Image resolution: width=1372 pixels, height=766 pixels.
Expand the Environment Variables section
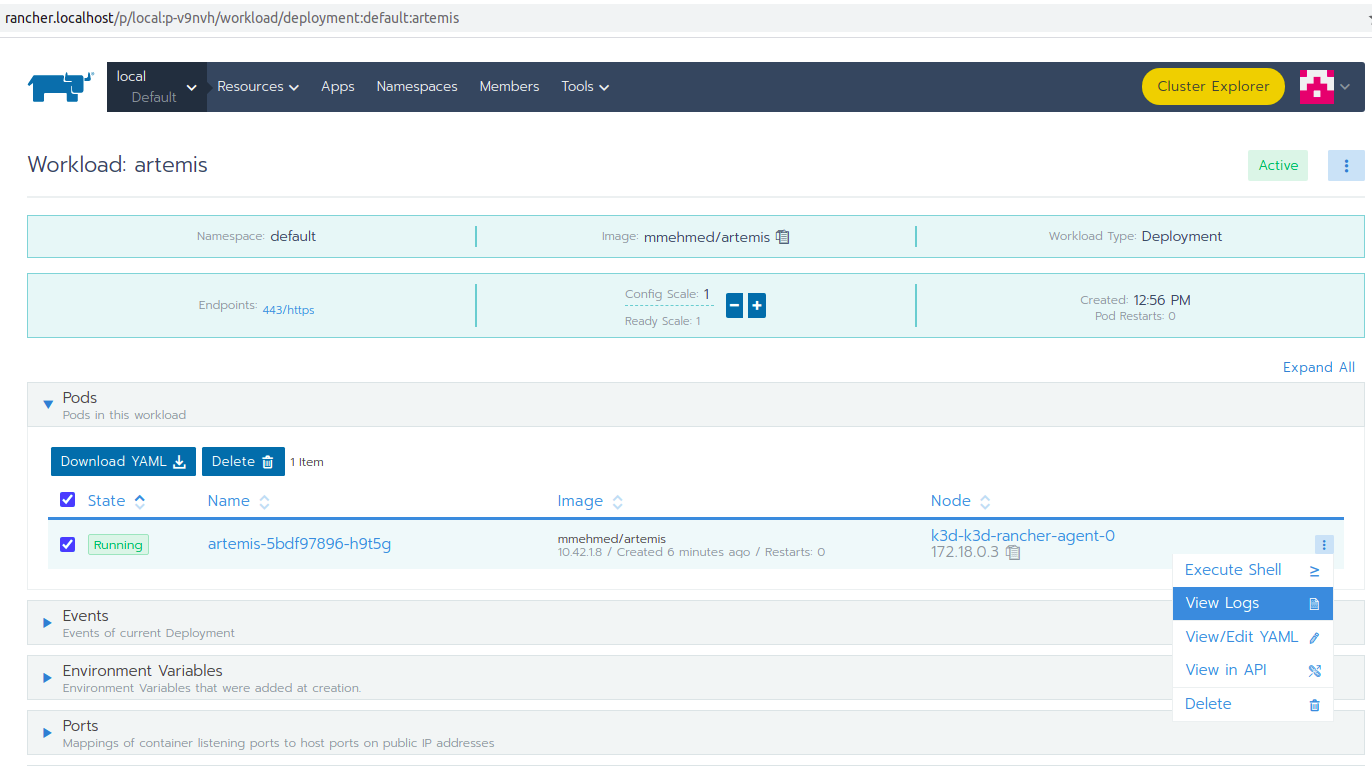click(x=47, y=677)
